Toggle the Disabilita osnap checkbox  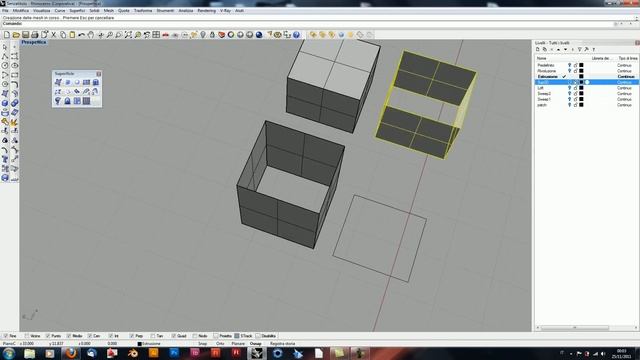258,336
